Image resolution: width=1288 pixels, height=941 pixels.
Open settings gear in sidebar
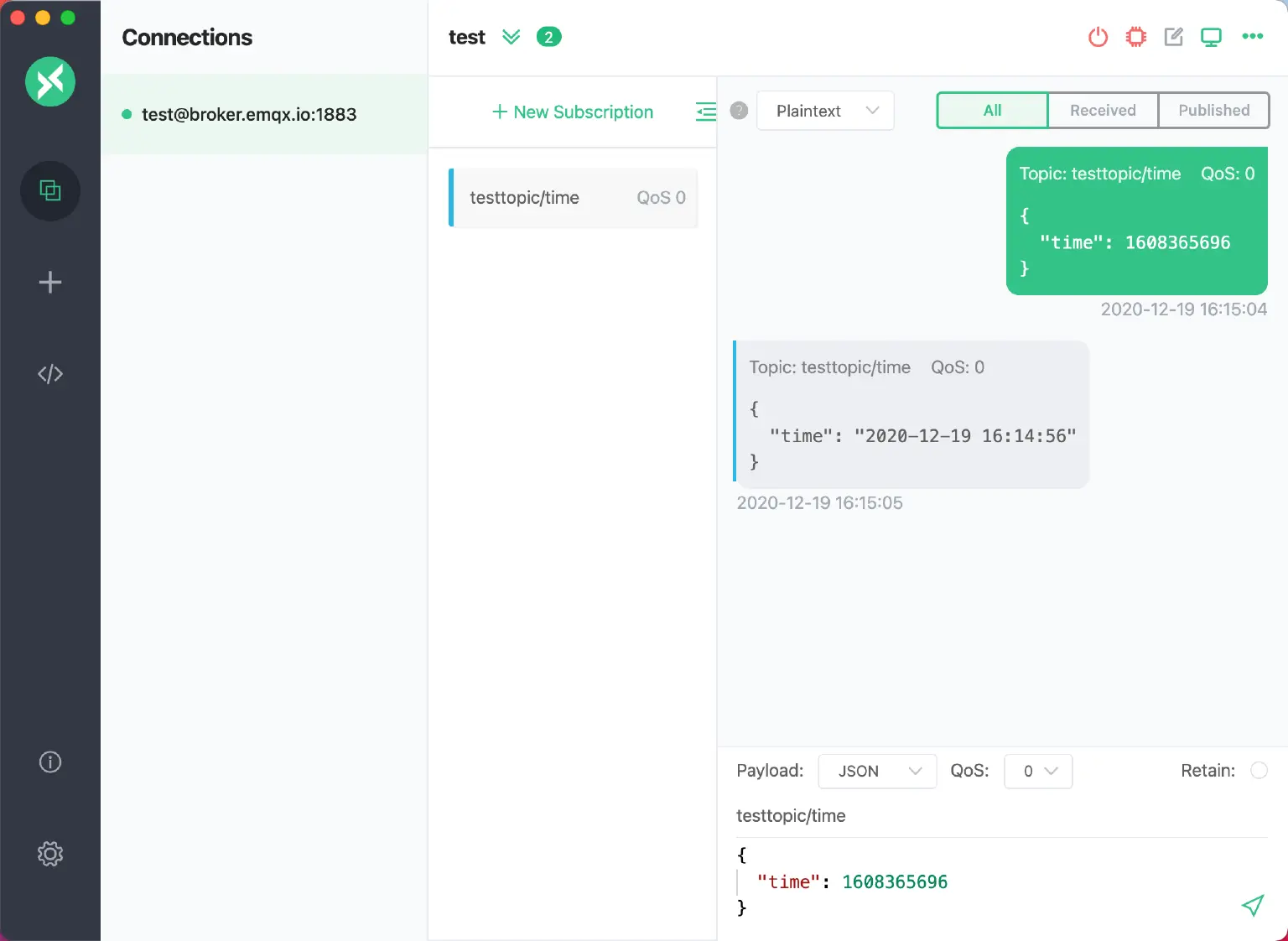point(50,854)
